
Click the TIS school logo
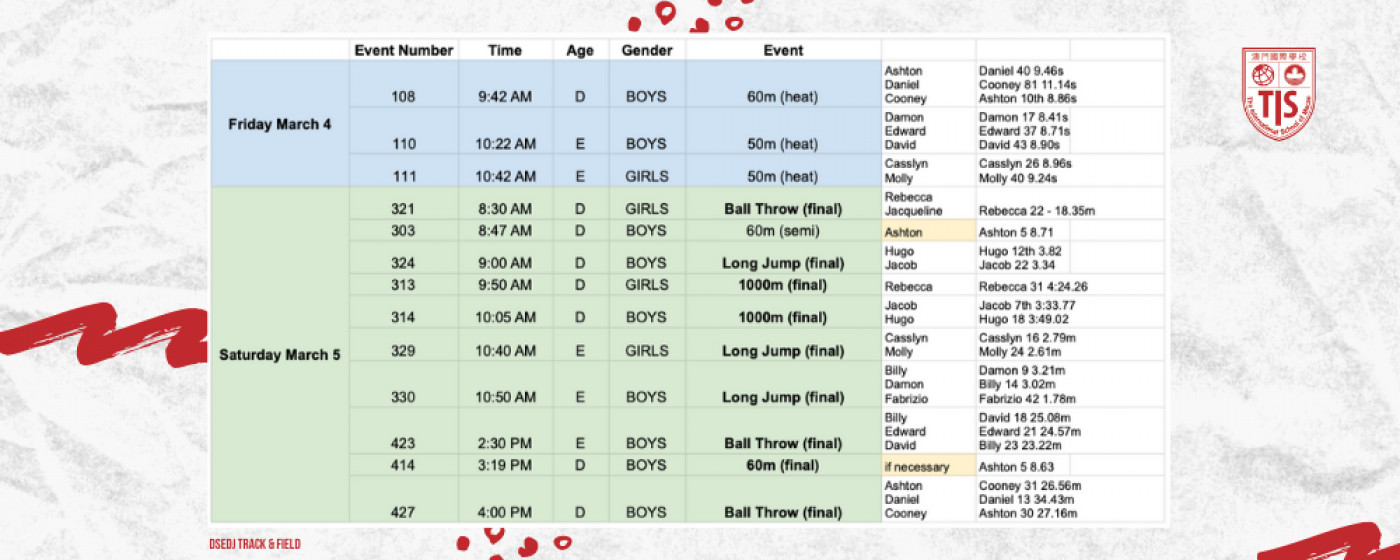(x=1277, y=93)
